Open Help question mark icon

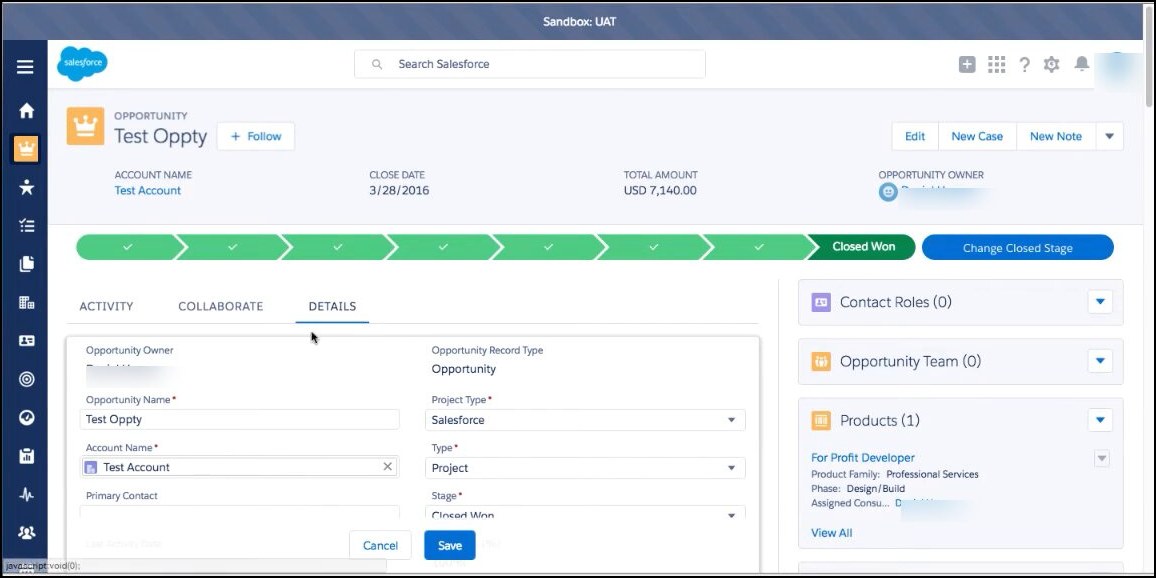click(x=1024, y=64)
